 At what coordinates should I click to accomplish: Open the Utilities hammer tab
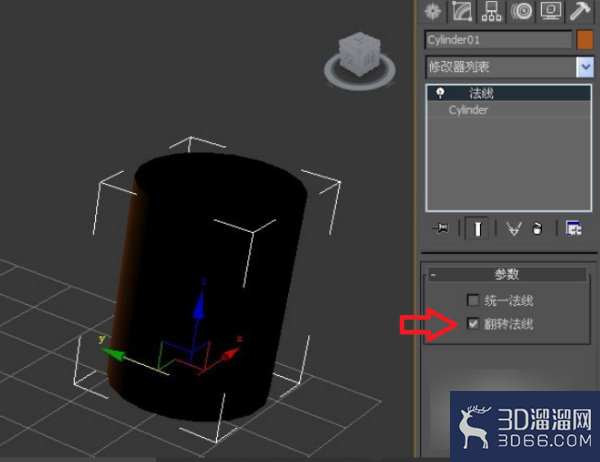pyautogui.click(x=580, y=11)
